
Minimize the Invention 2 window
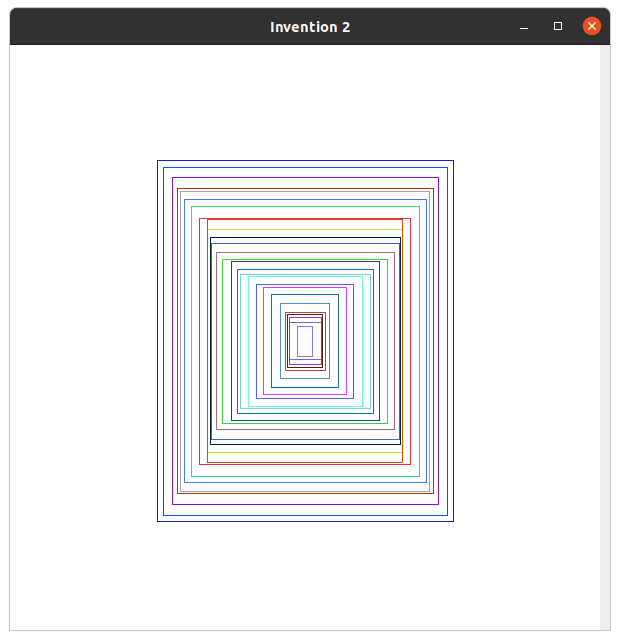click(x=524, y=27)
